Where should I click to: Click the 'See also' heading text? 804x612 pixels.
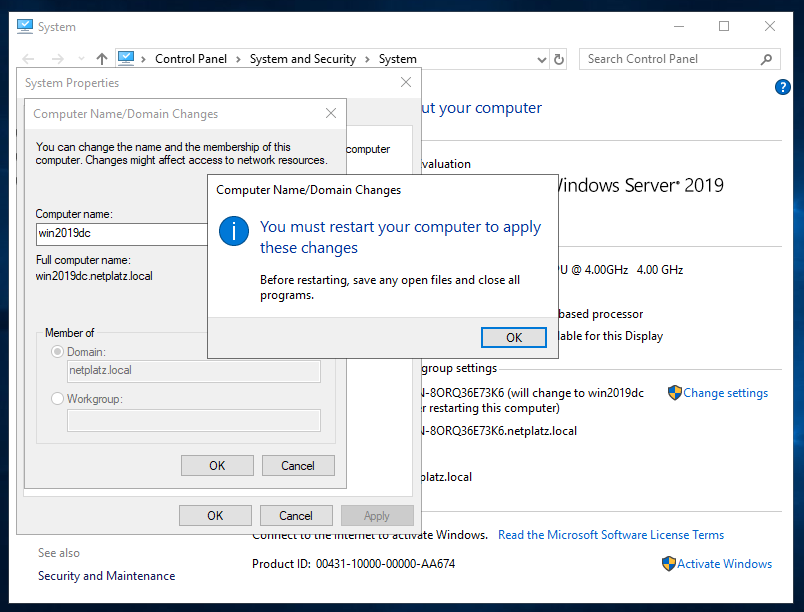(x=58, y=553)
